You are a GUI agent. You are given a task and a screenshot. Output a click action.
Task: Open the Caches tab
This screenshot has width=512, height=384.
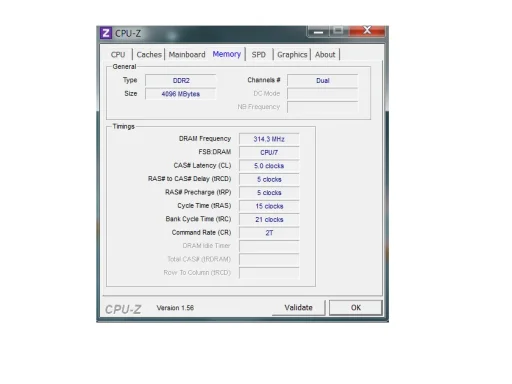149,55
